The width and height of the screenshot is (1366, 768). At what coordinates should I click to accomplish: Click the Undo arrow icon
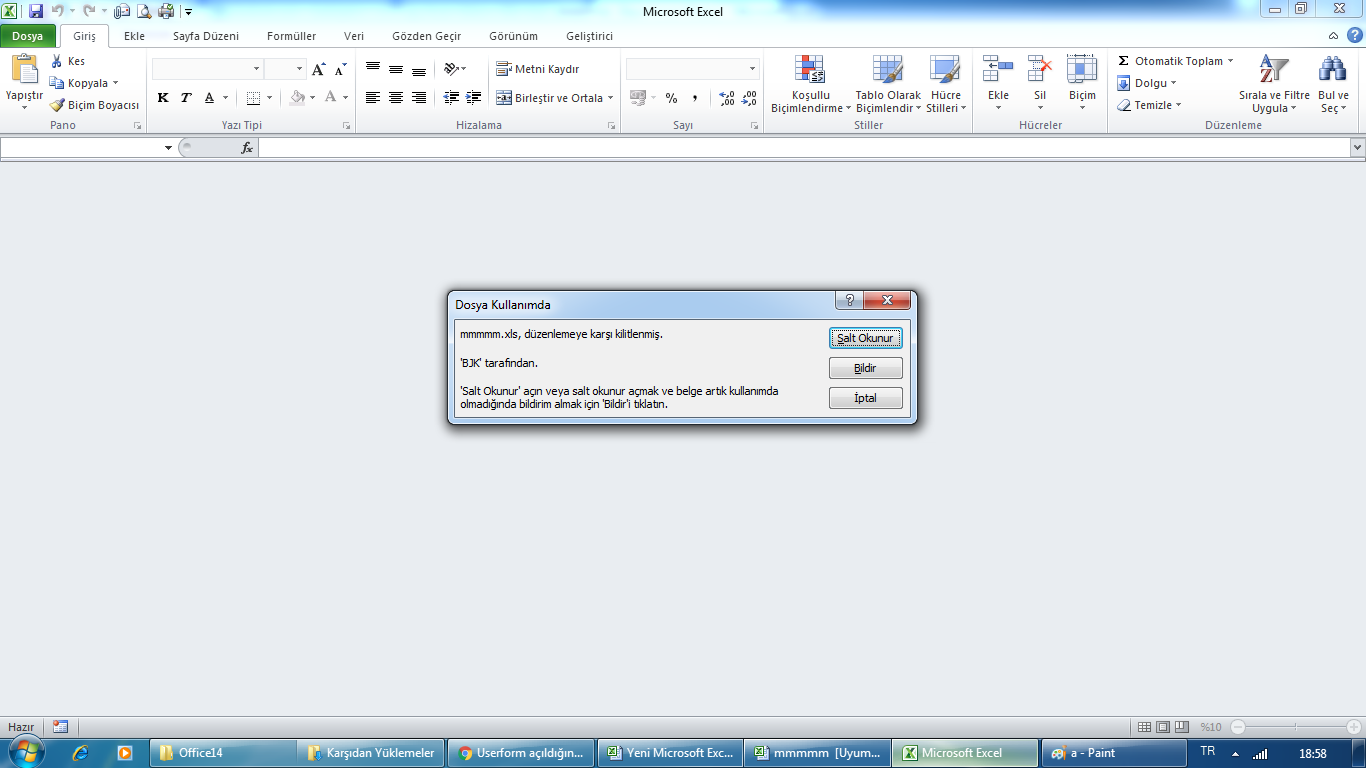point(58,12)
